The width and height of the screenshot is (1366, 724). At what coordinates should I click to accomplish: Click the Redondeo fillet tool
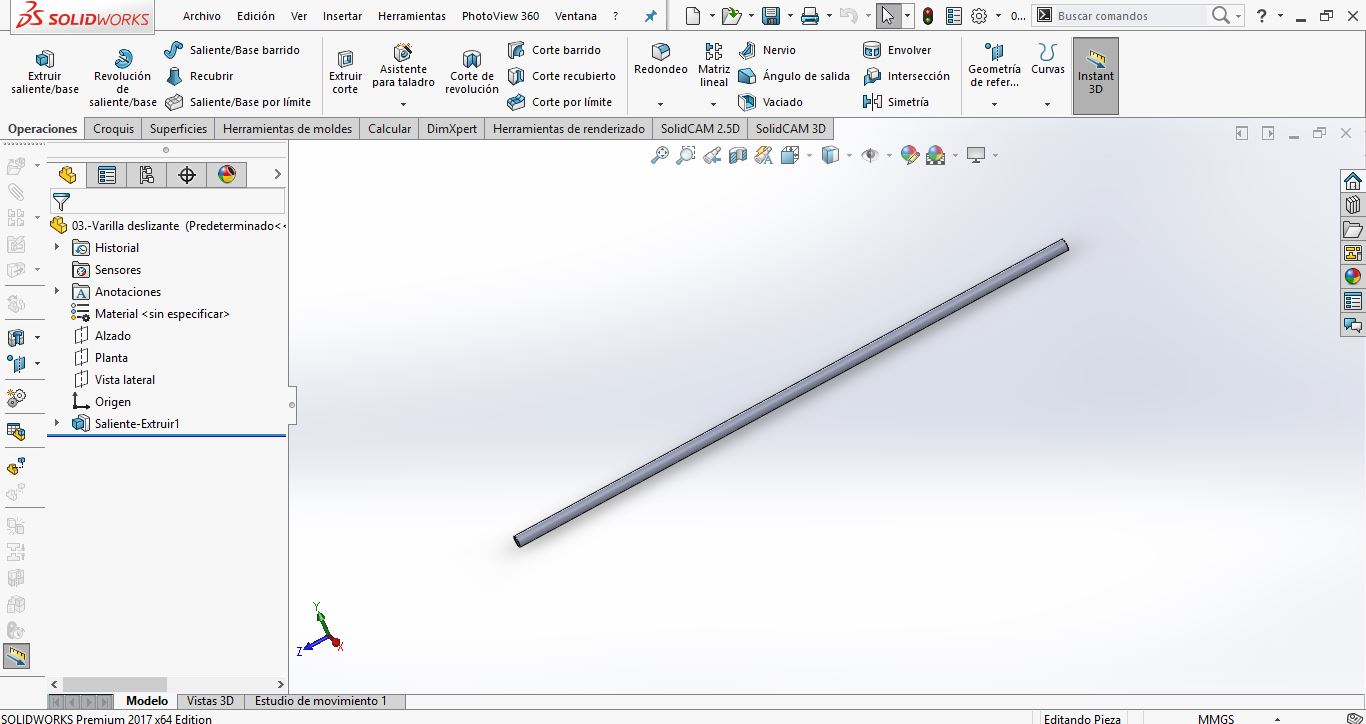tap(661, 59)
